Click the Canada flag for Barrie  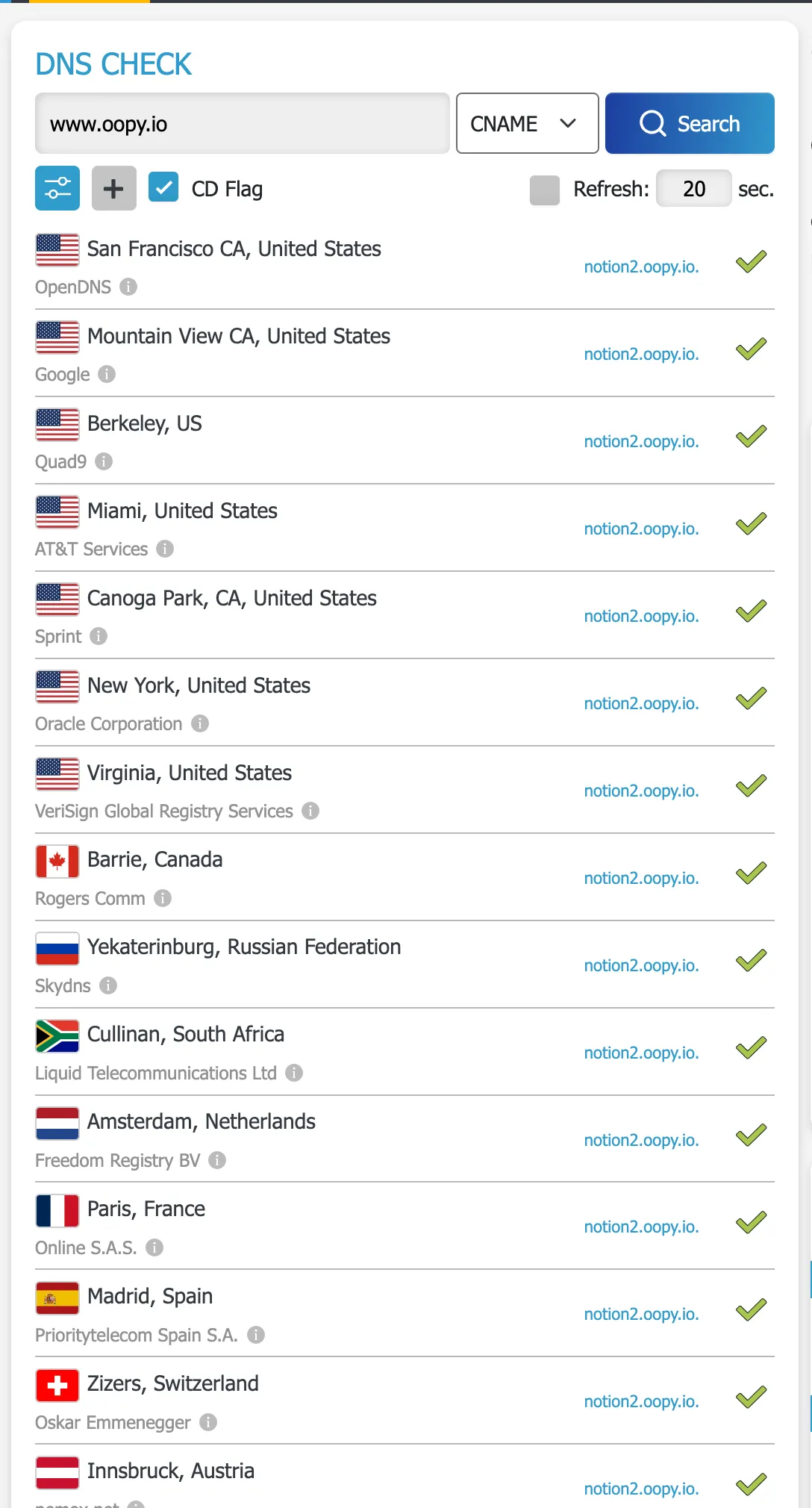(57, 862)
